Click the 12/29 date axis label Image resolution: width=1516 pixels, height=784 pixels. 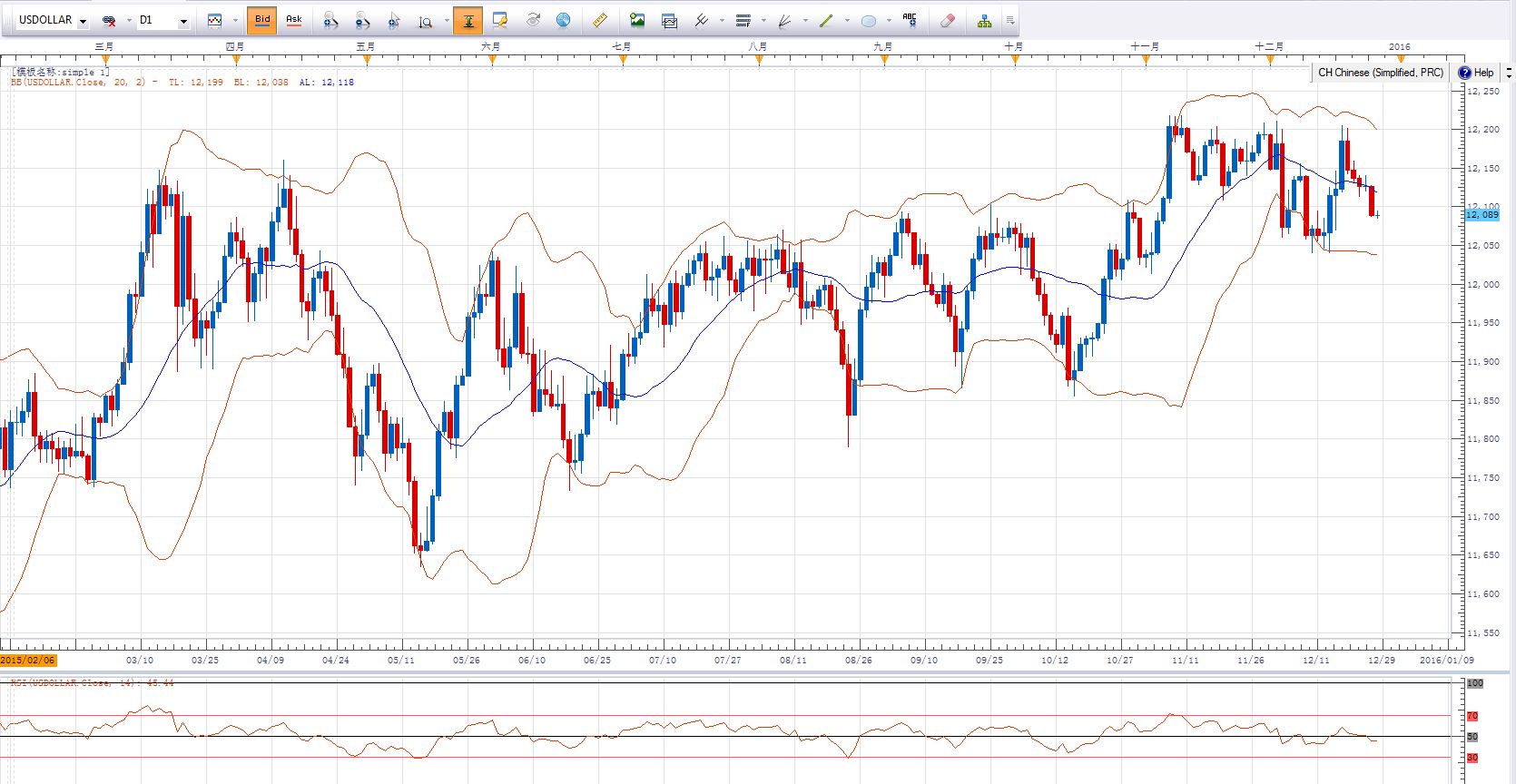pos(1382,660)
